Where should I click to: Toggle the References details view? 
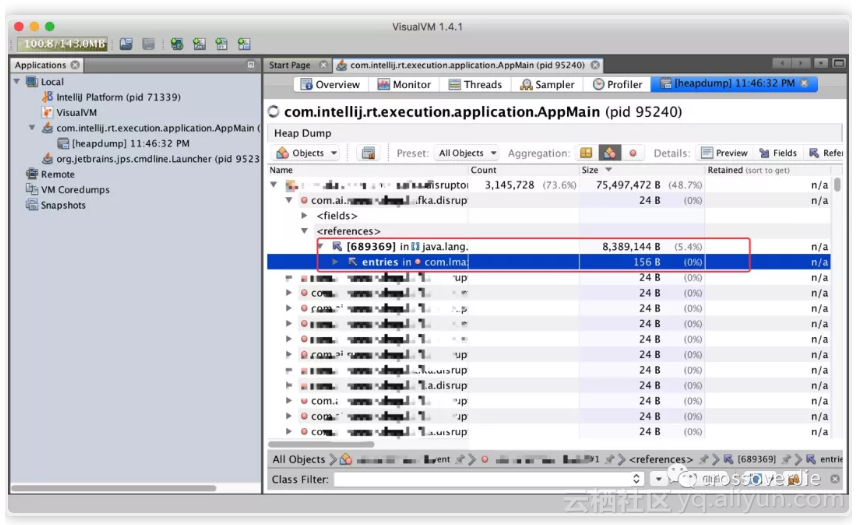coord(825,153)
